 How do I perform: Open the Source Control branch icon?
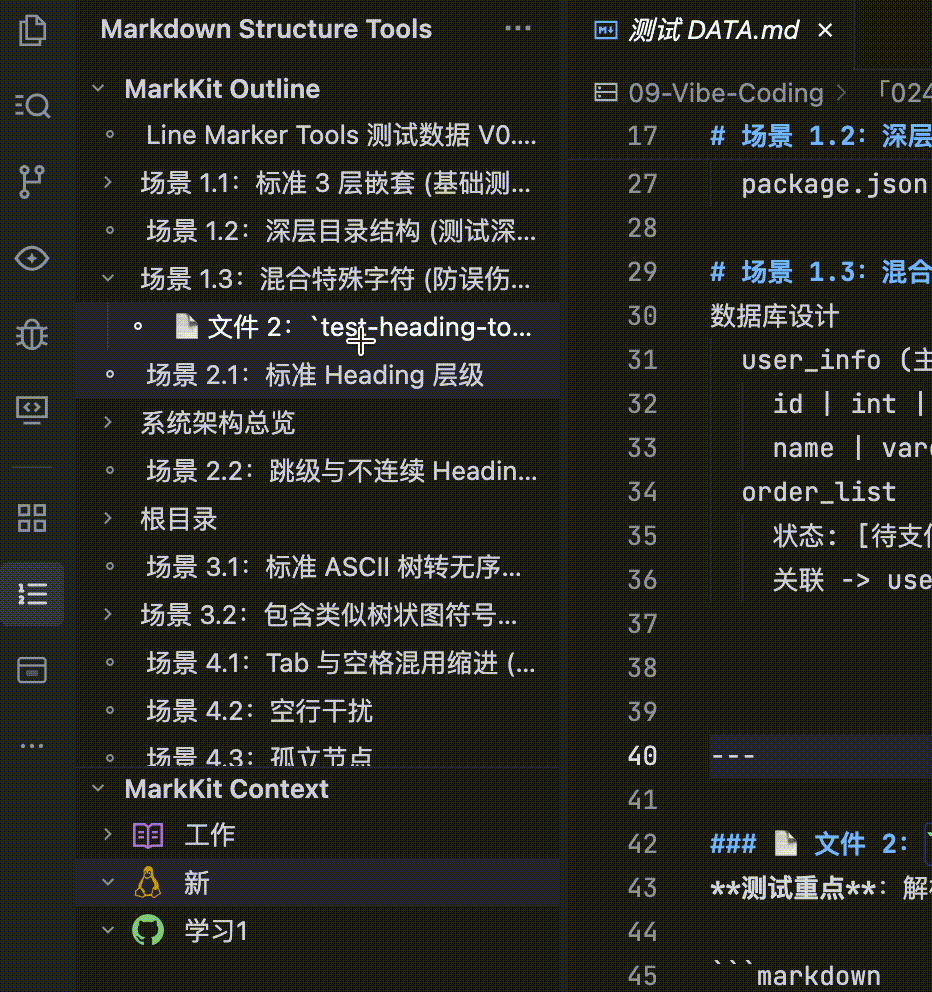32,182
